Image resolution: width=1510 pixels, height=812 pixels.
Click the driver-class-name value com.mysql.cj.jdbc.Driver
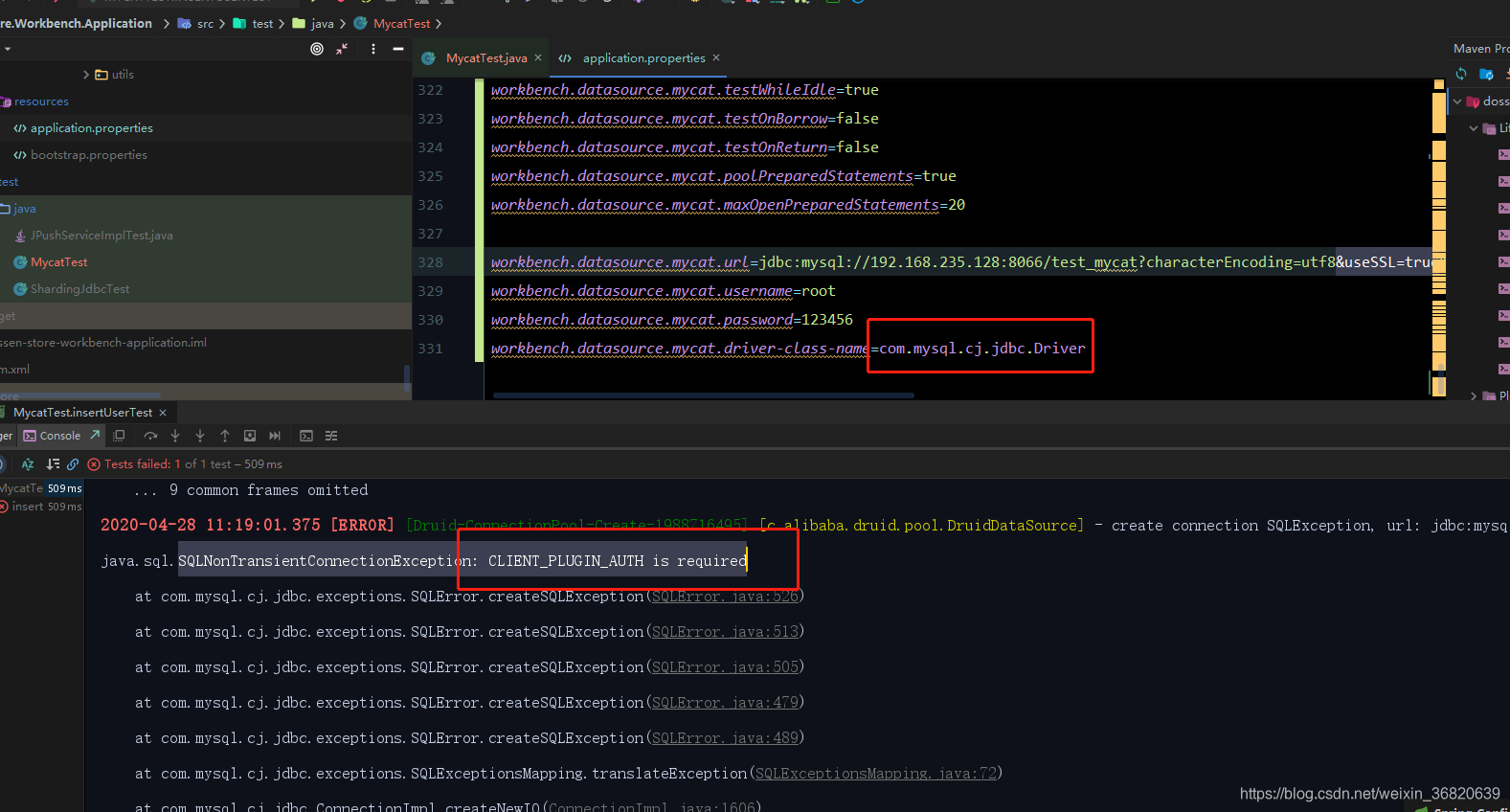coord(982,349)
